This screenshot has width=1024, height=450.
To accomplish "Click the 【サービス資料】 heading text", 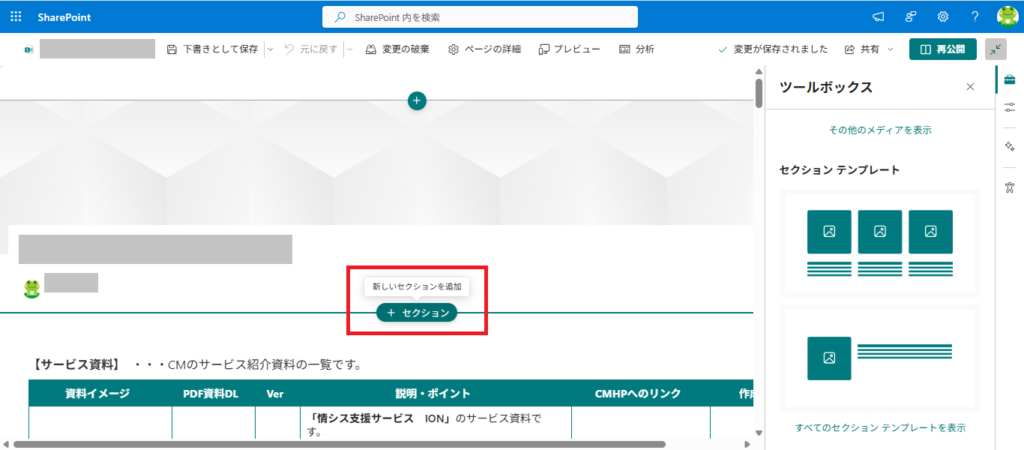I will click(75, 364).
